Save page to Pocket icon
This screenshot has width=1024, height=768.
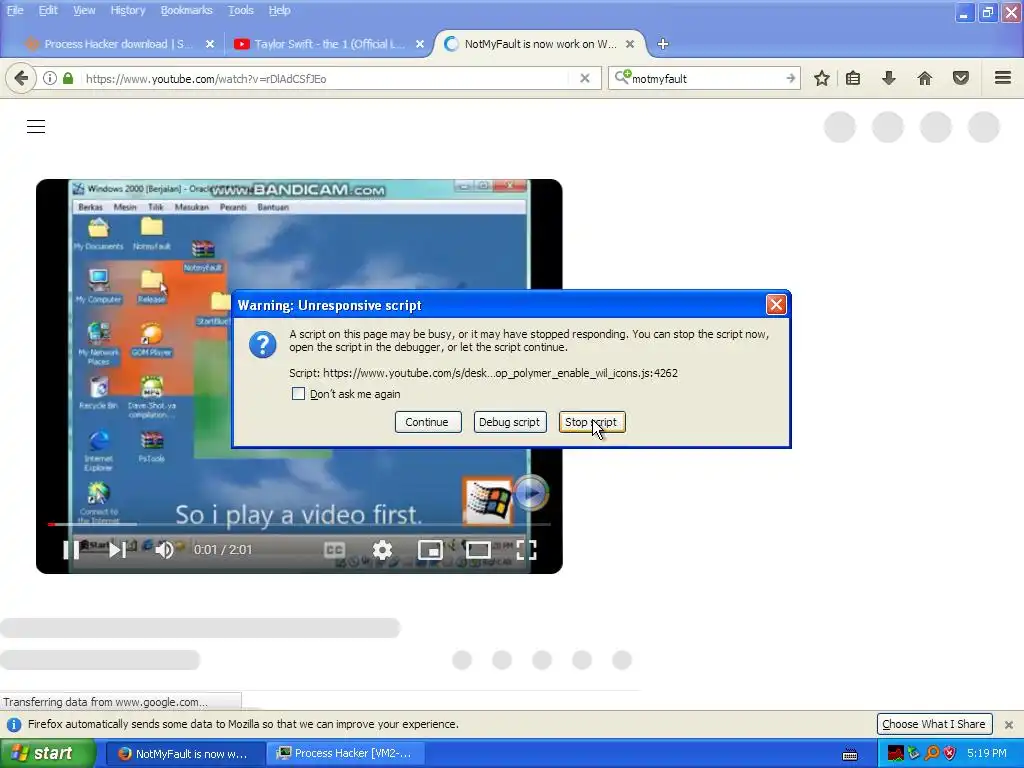pos(961,78)
